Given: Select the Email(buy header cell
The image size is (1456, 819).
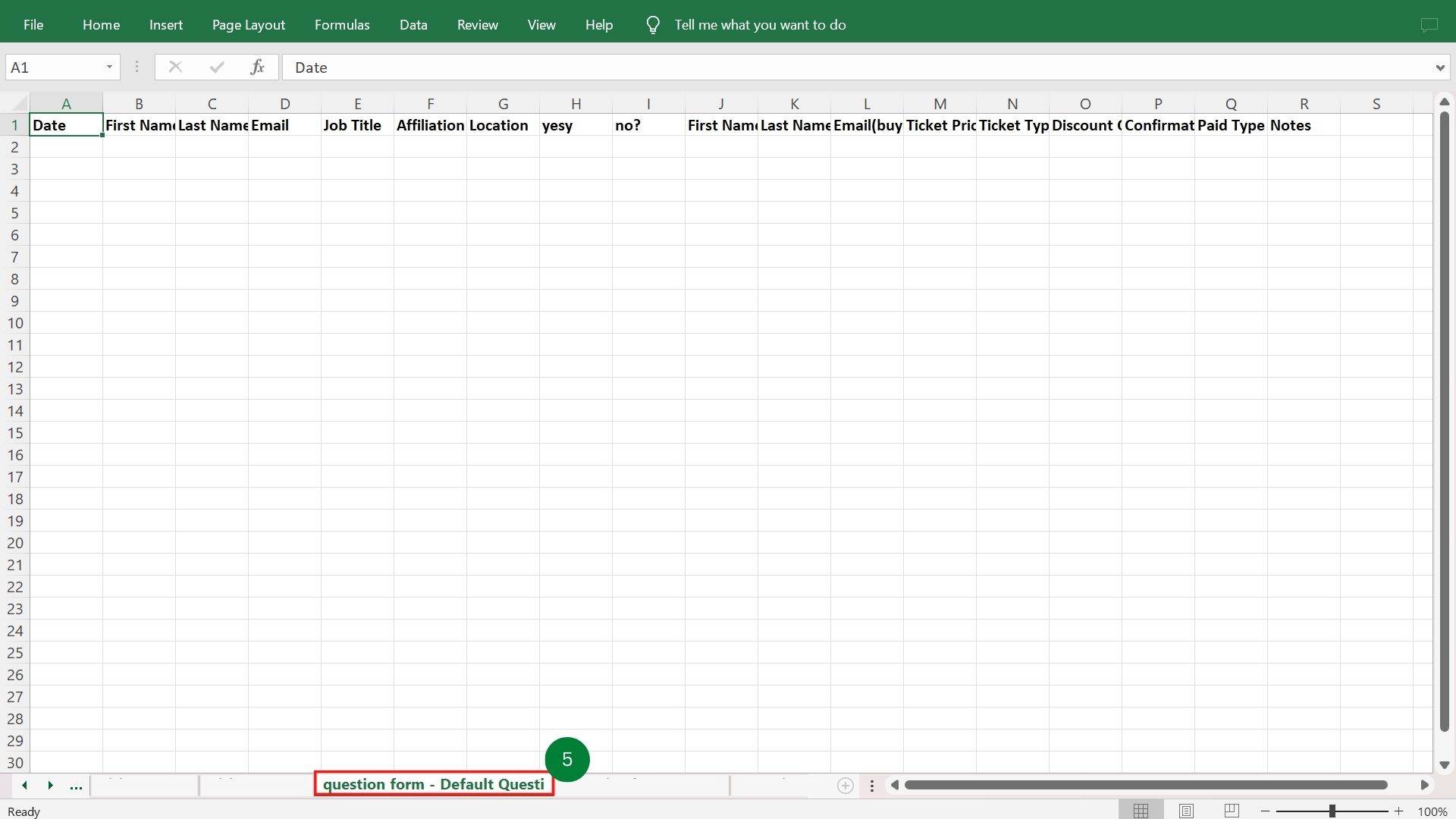Looking at the screenshot, I should coord(867,125).
